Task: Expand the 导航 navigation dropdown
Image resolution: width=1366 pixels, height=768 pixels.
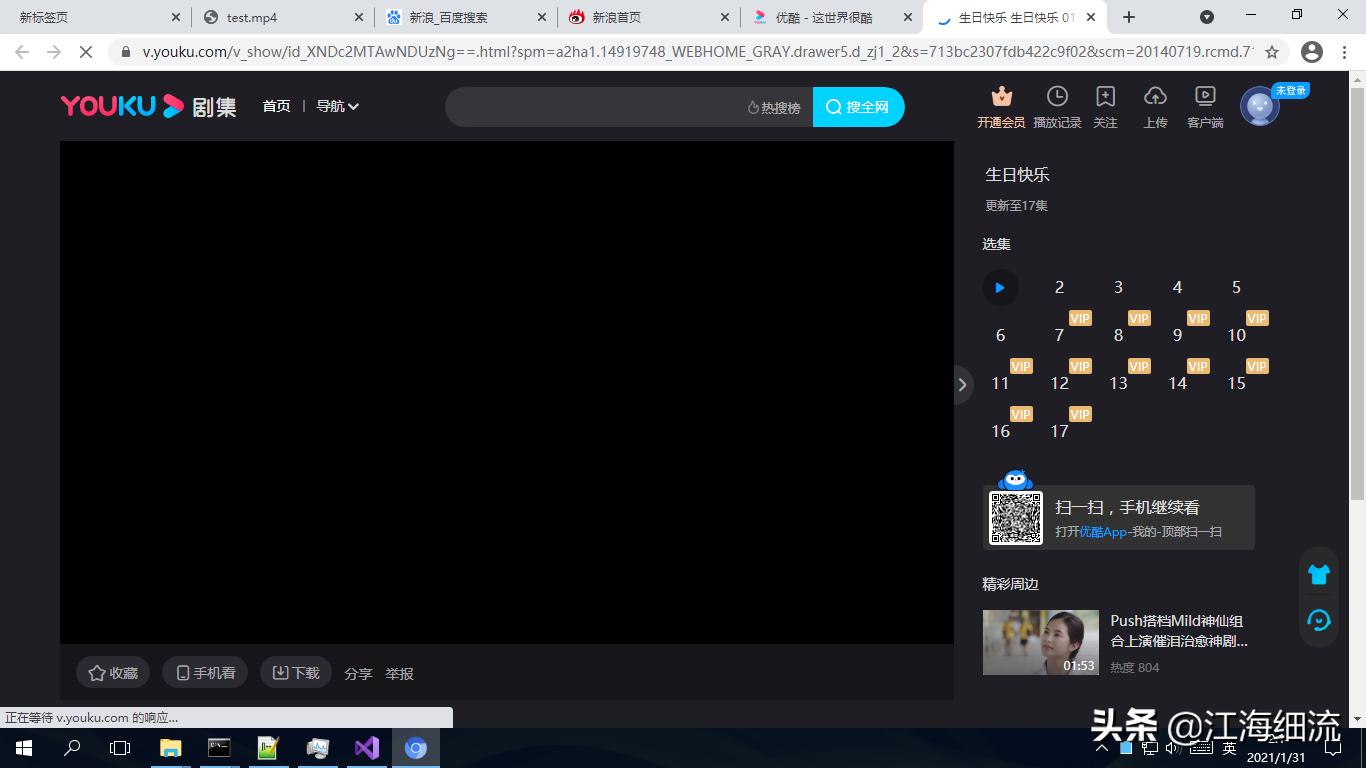Action: (x=337, y=106)
